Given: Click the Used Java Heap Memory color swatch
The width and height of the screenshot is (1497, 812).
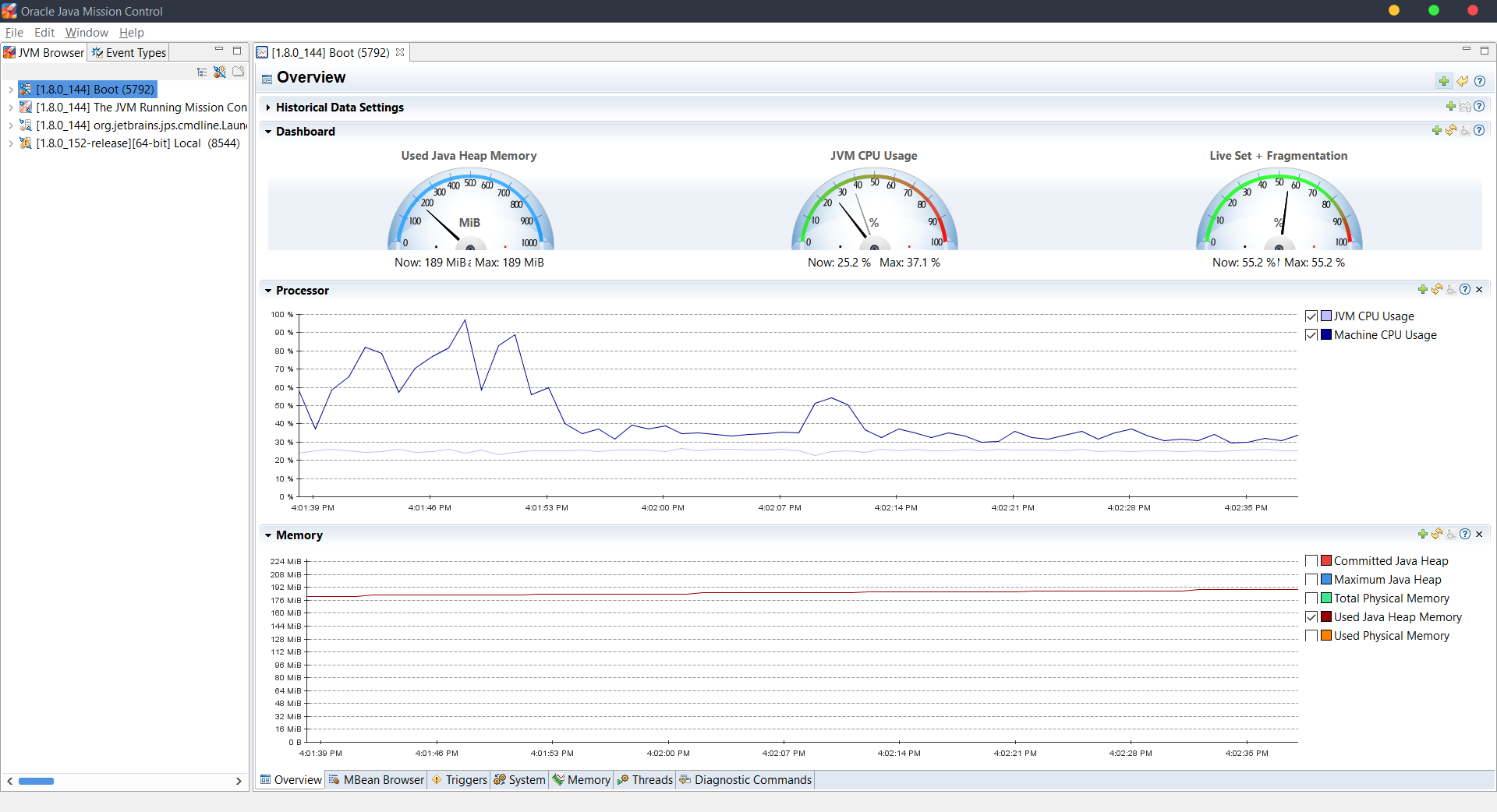Looking at the screenshot, I should [x=1326, y=617].
